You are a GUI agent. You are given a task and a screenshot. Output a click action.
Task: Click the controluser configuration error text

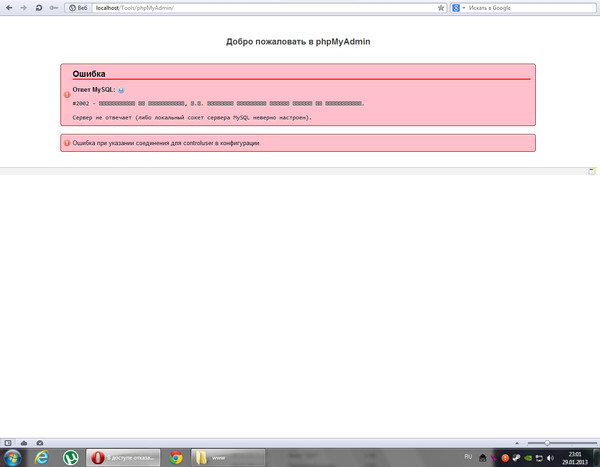pyautogui.click(x=166, y=143)
